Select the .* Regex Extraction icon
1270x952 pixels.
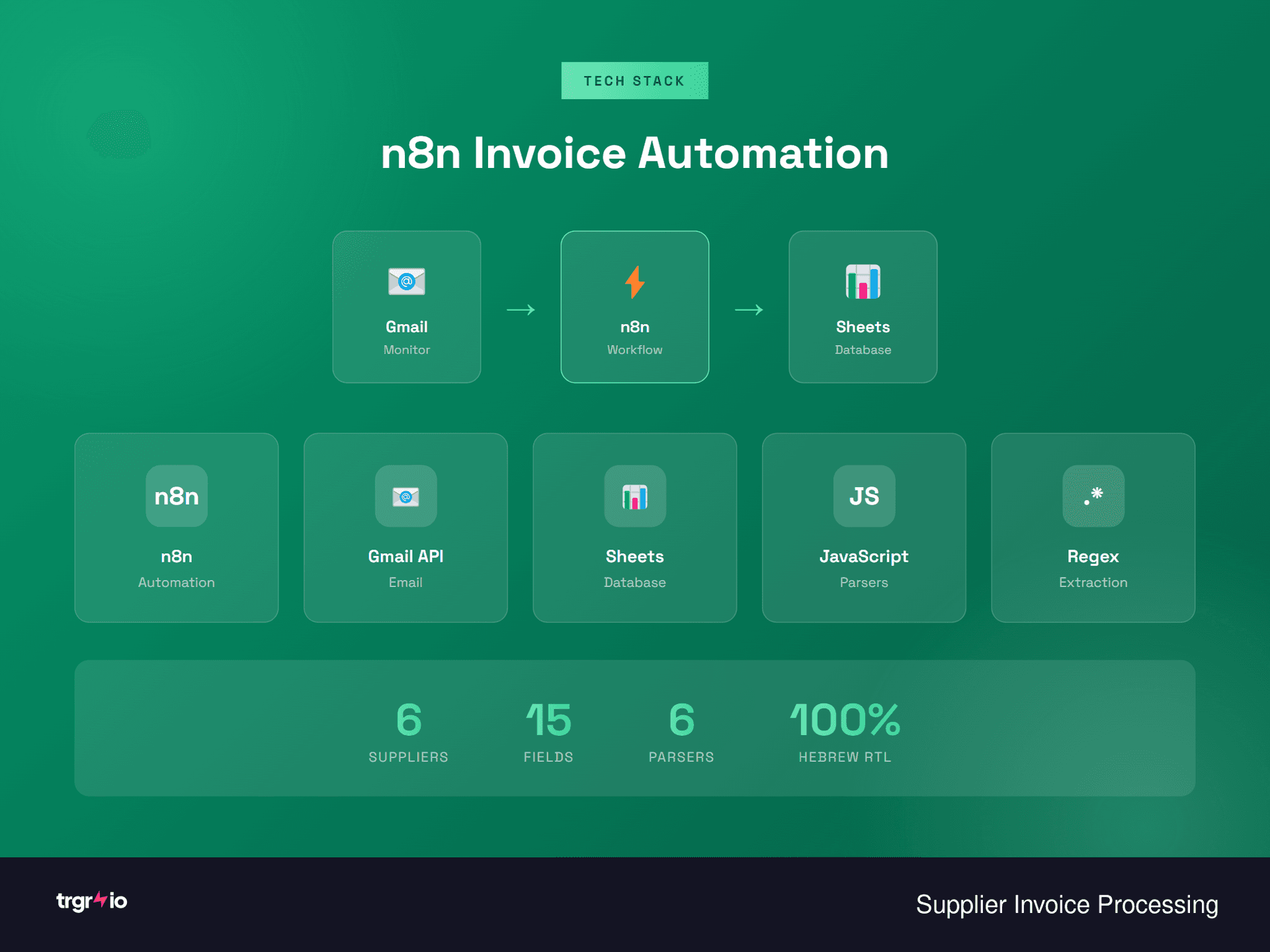(1092, 496)
